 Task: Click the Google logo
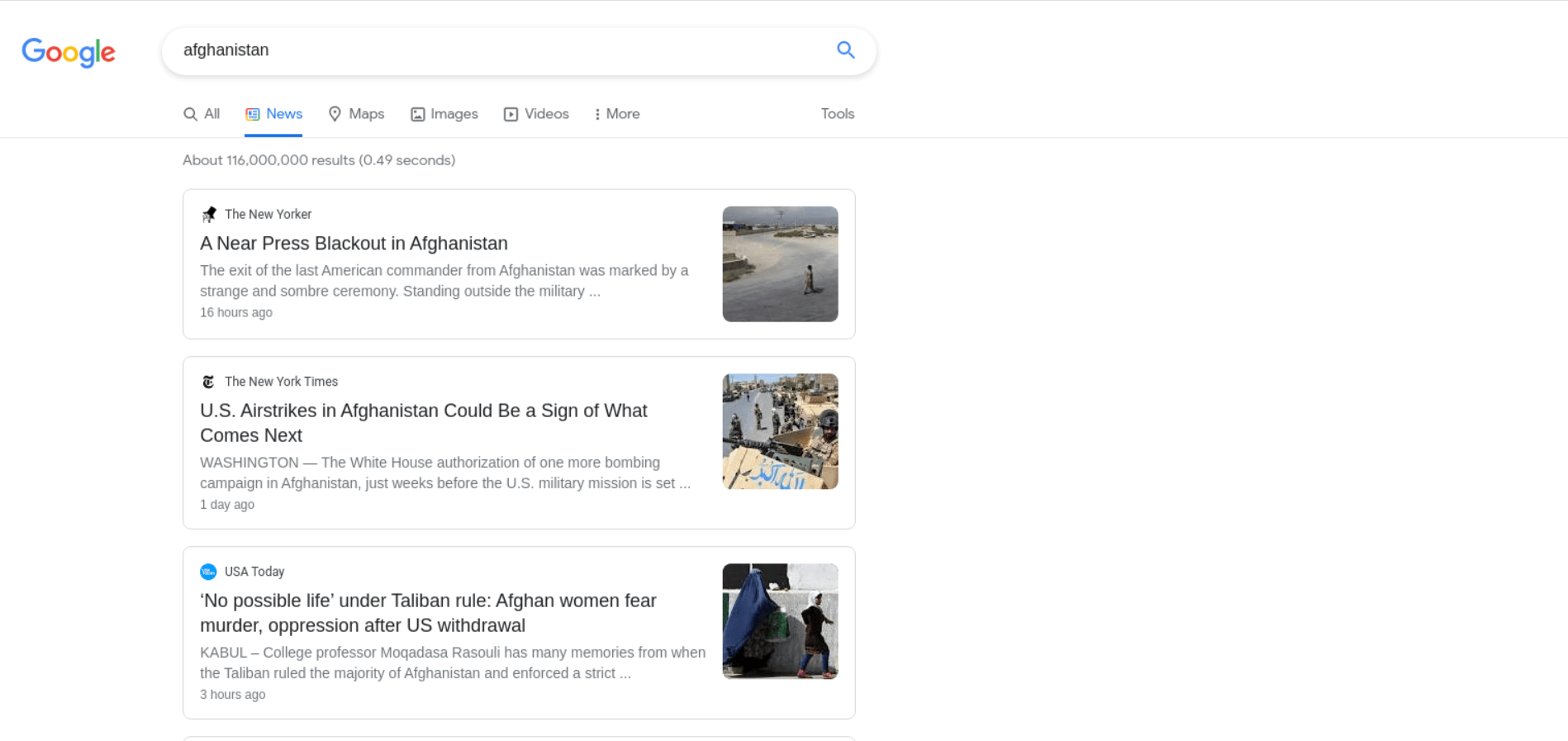click(69, 52)
